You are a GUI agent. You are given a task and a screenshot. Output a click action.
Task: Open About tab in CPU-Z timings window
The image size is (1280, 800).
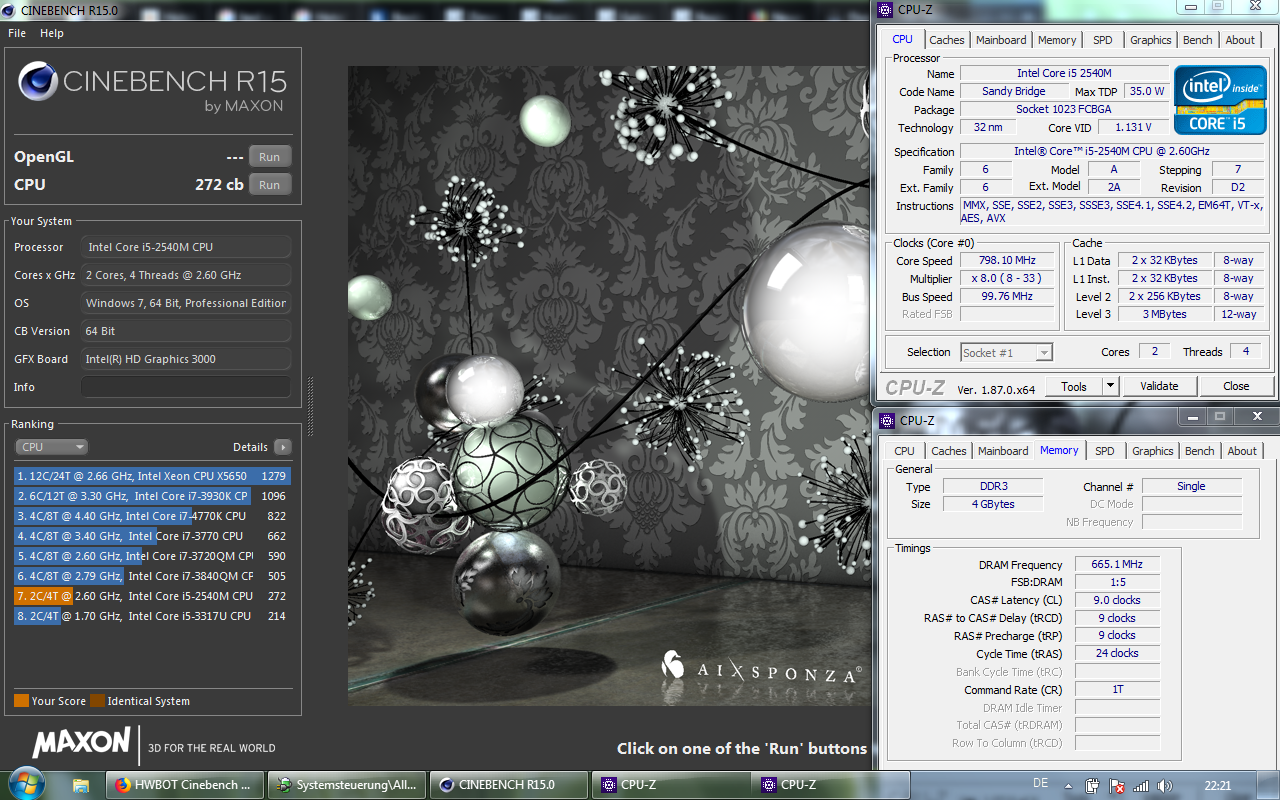click(x=1242, y=451)
